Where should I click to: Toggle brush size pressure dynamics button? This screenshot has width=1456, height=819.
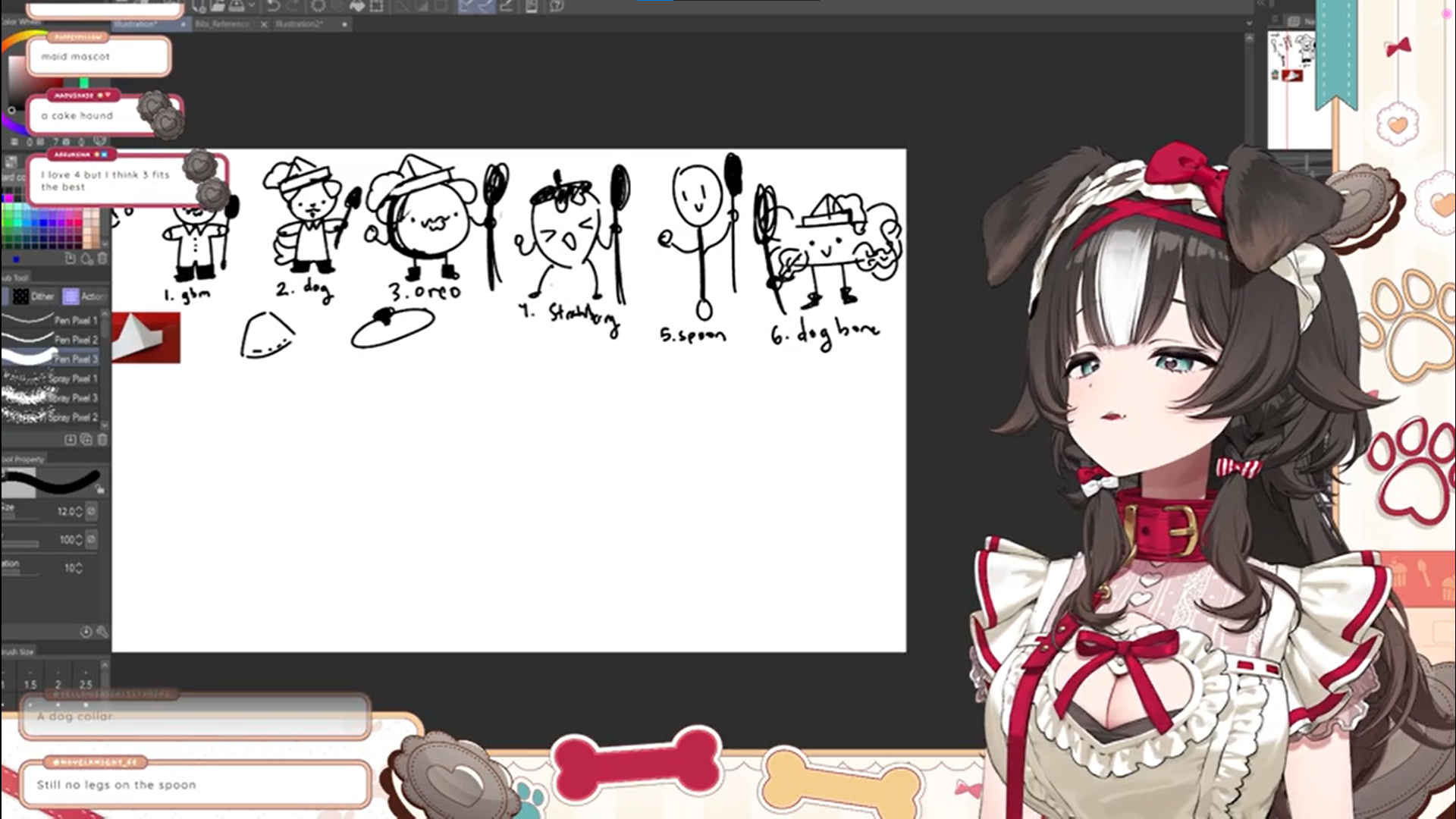[x=91, y=512]
